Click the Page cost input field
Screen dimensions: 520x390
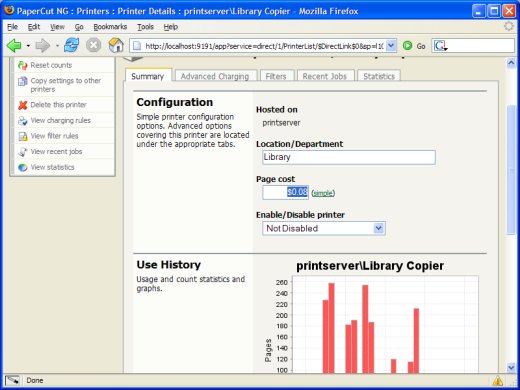click(x=285, y=192)
